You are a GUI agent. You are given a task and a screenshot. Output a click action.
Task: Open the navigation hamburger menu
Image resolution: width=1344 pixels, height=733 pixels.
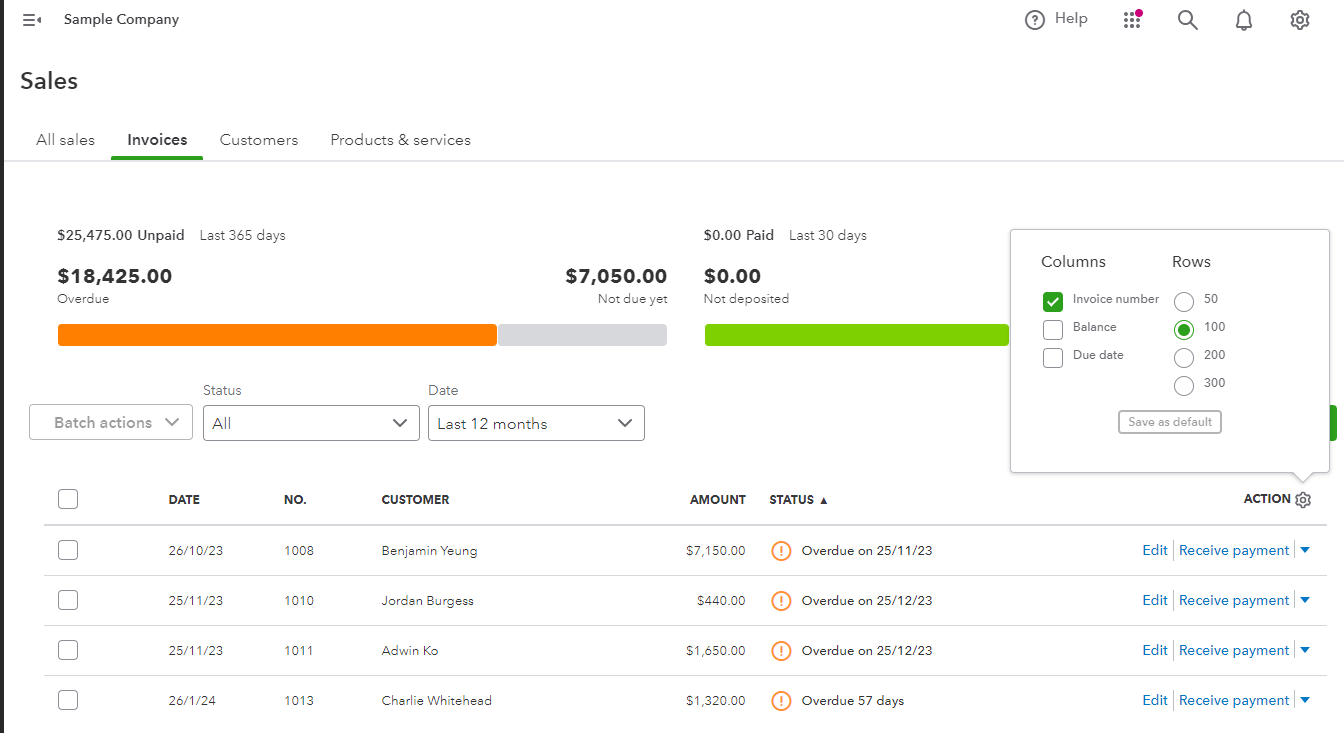(x=29, y=19)
